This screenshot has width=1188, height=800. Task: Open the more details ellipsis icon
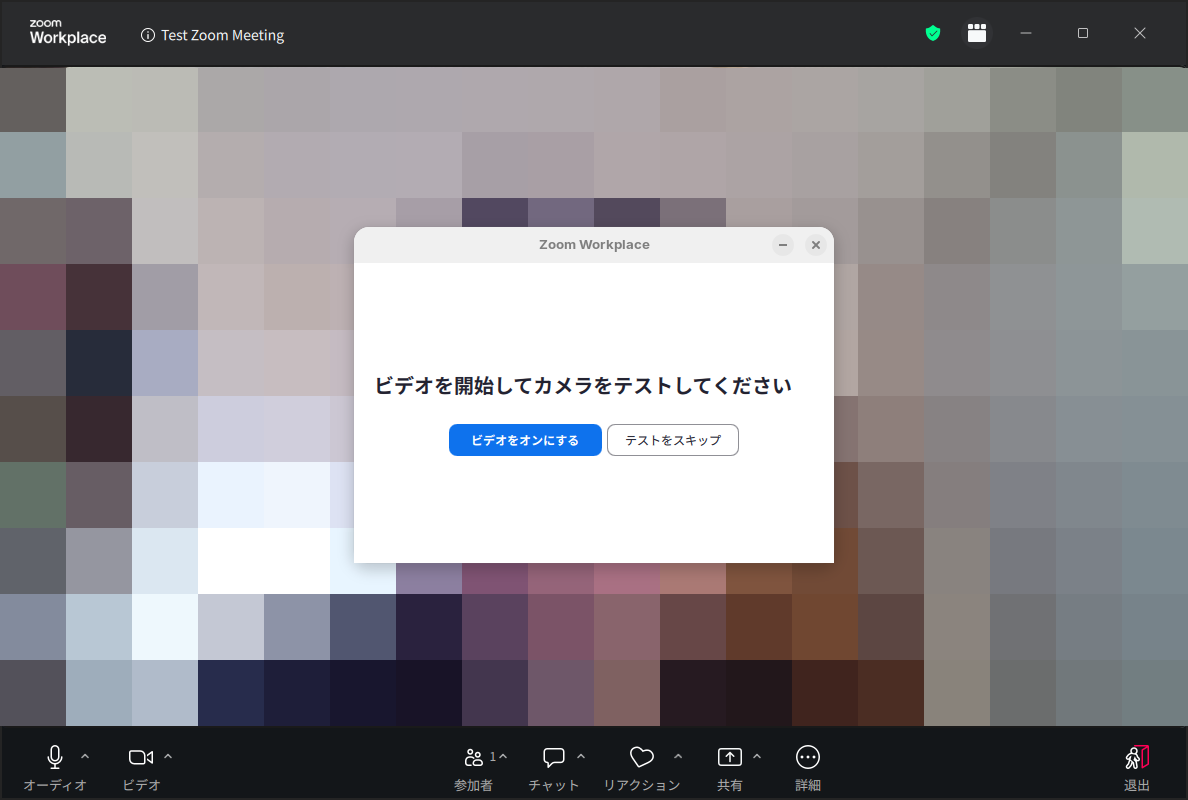coord(808,757)
